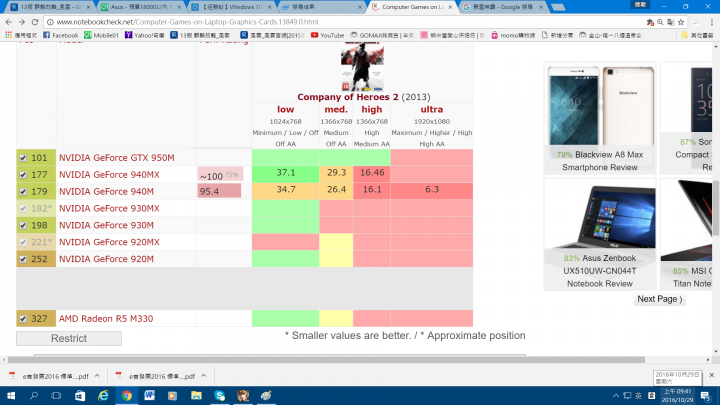
Task: Click the zoom magnifier icon in address bar
Action: click(x=660, y=22)
